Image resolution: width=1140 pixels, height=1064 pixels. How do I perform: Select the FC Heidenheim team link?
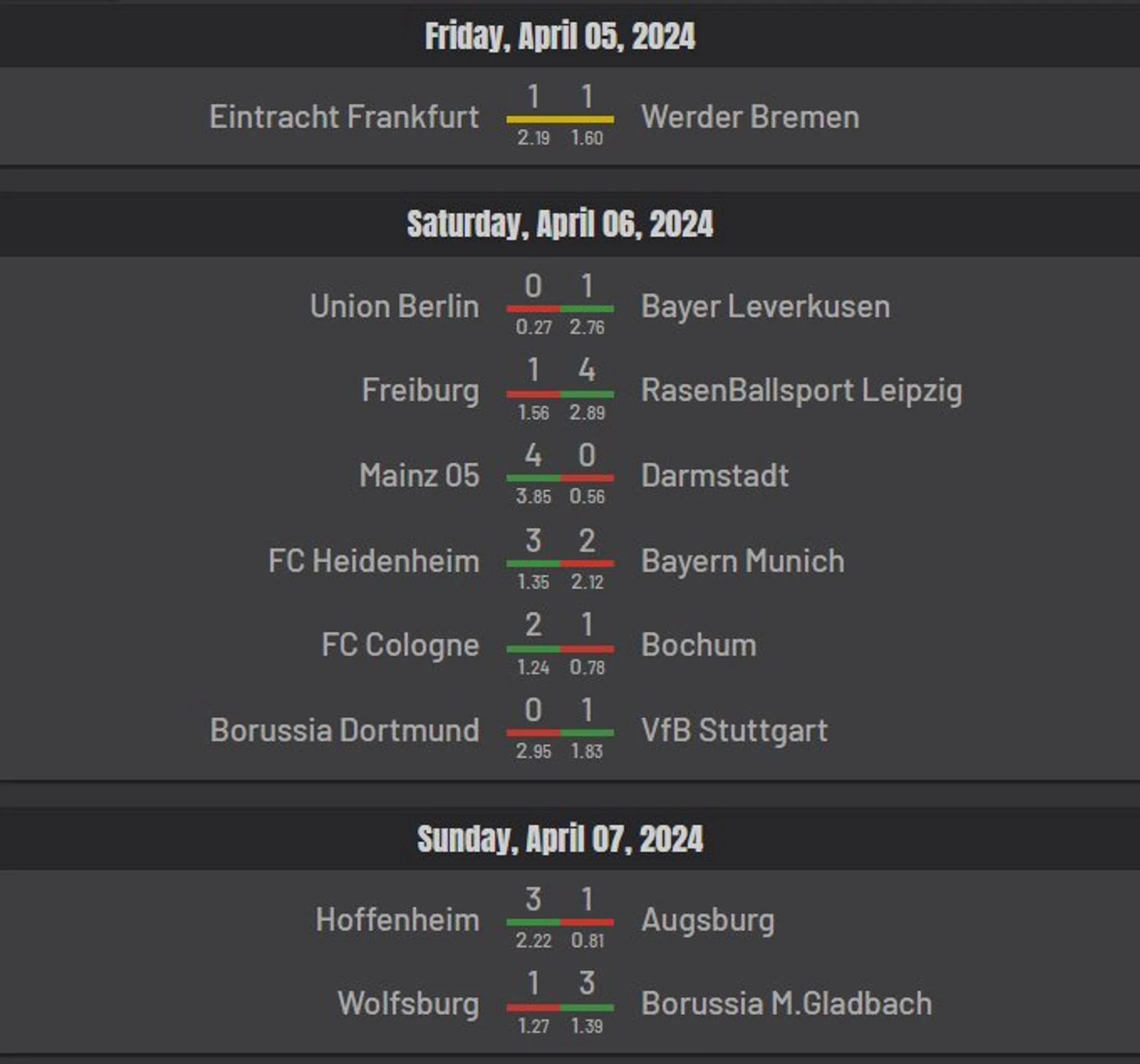373,561
